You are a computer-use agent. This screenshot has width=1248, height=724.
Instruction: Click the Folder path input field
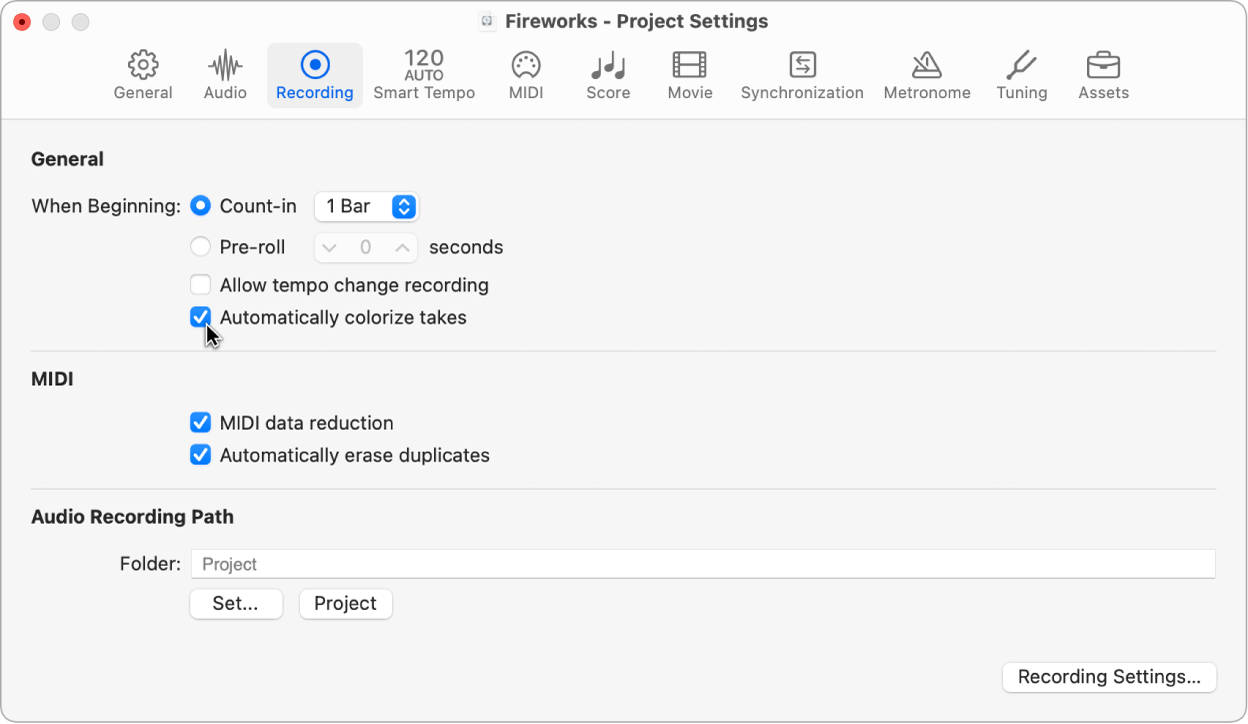point(700,563)
